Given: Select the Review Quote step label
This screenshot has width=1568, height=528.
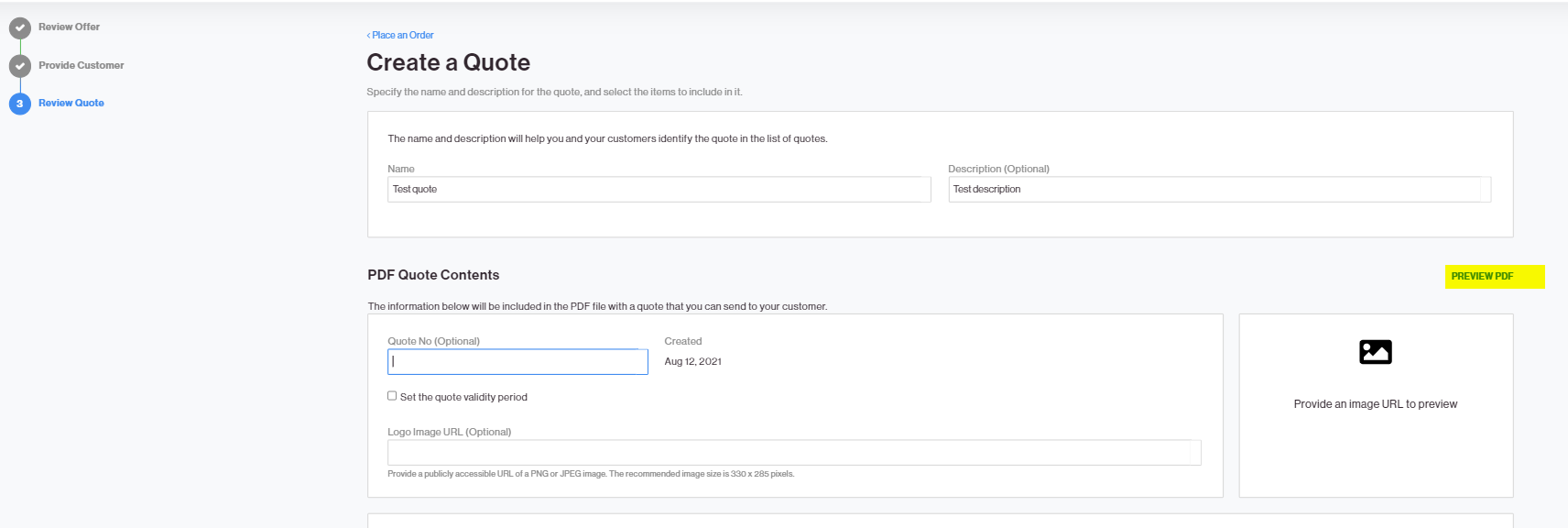Looking at the screenshot, I should point(71,104).
